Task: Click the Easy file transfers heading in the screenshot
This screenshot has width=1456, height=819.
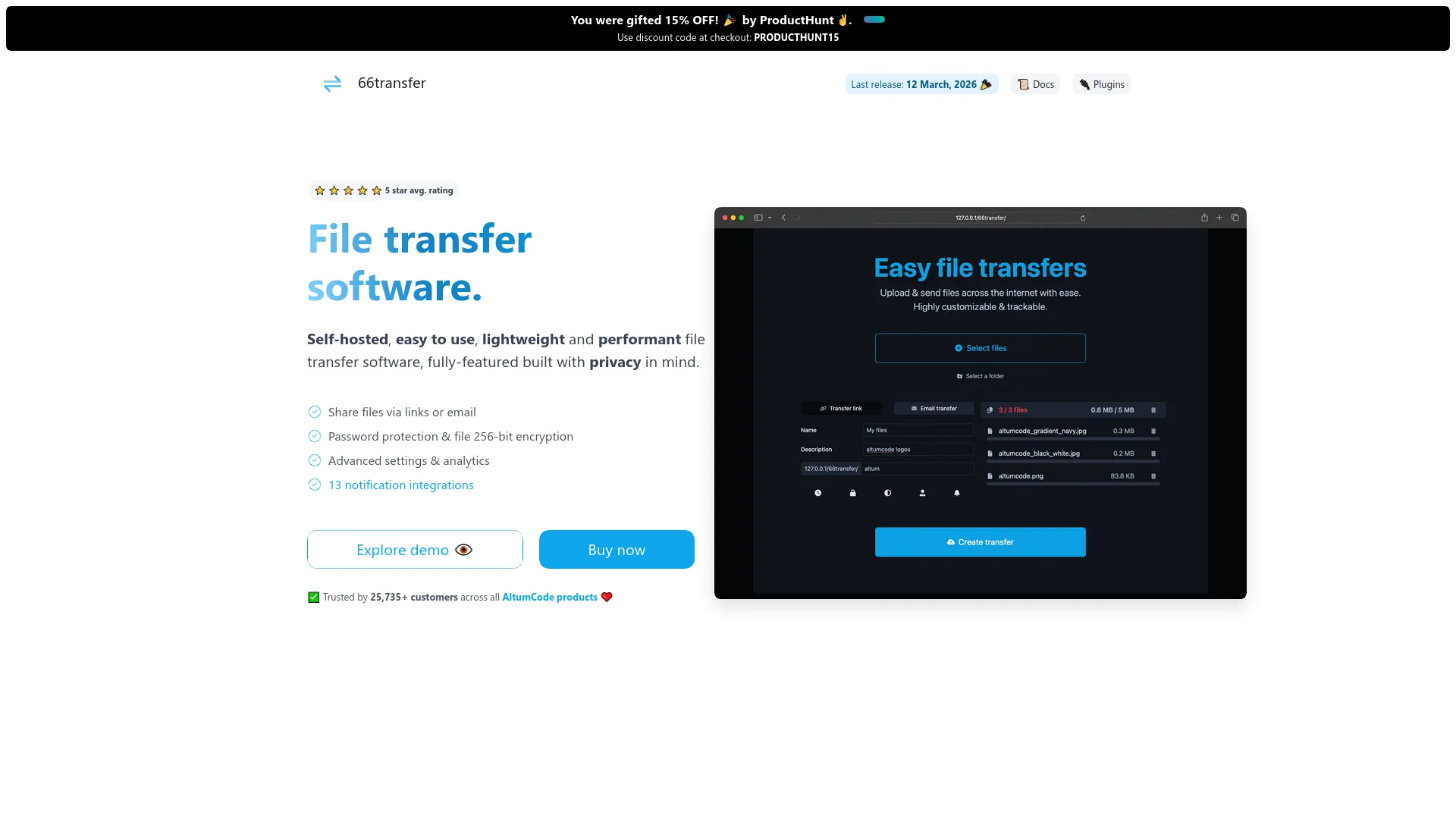Action: tap(980, 268)
